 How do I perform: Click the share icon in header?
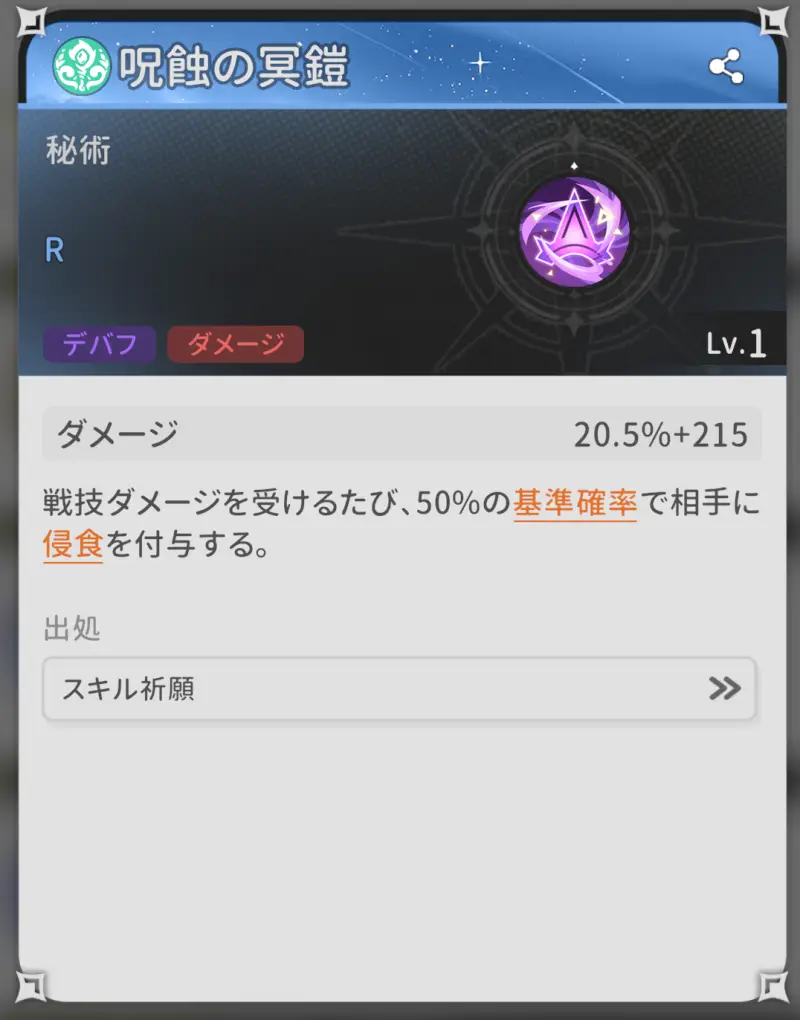726,66
